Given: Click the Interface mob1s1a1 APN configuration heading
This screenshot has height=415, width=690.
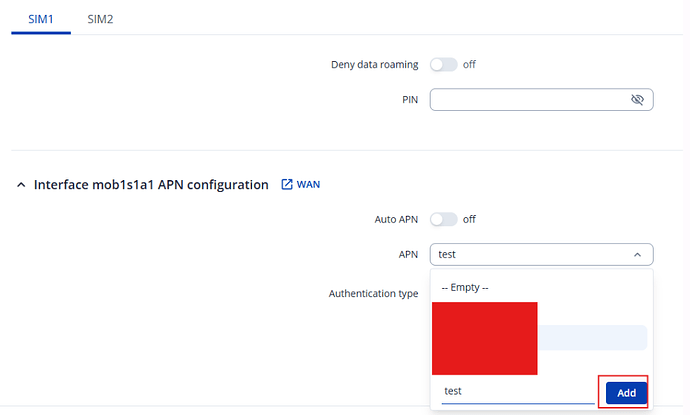Looking at the screenshot, I should tap(151, 185).
